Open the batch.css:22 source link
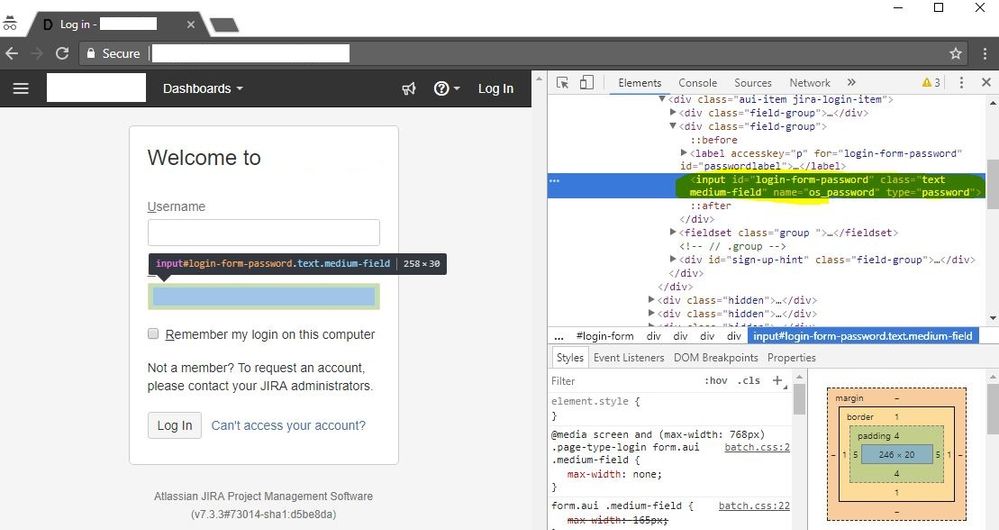Viewport: 999px width, 530px height. point(754,506)
